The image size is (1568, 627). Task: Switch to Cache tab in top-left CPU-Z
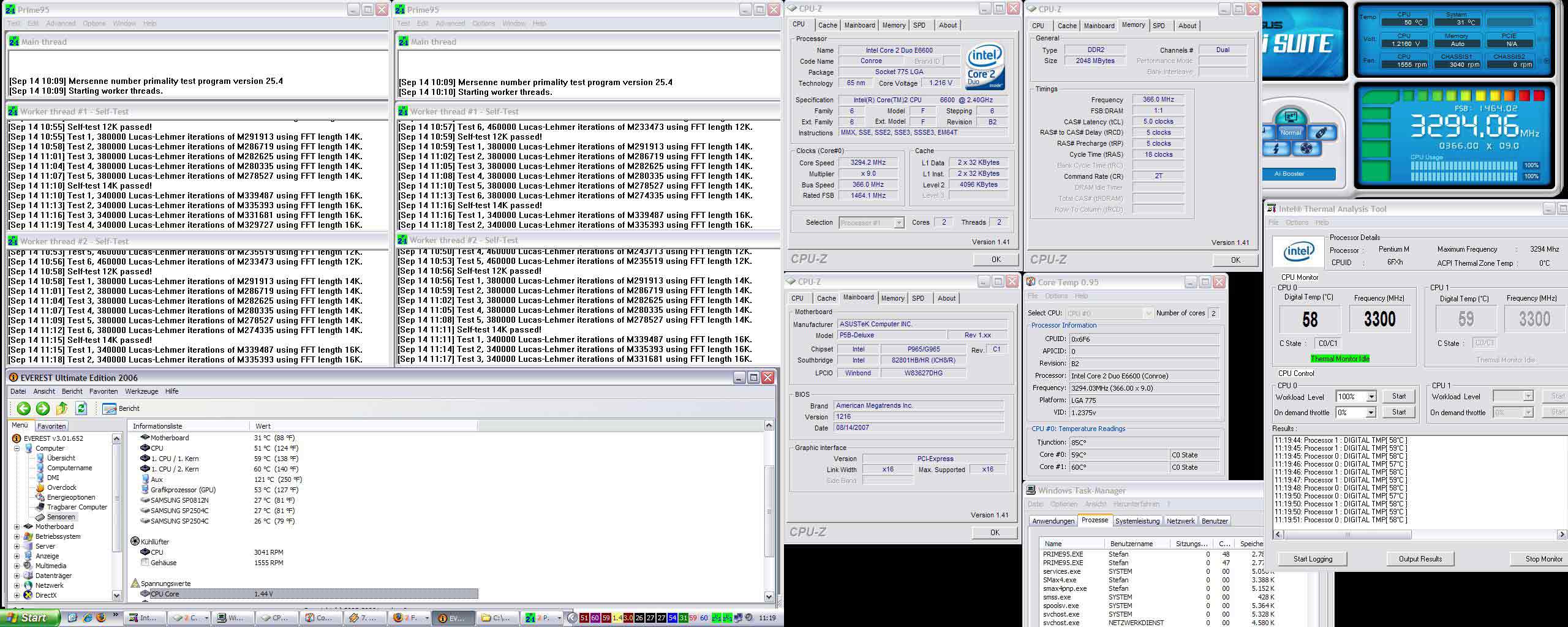click(x=827, y=25)
